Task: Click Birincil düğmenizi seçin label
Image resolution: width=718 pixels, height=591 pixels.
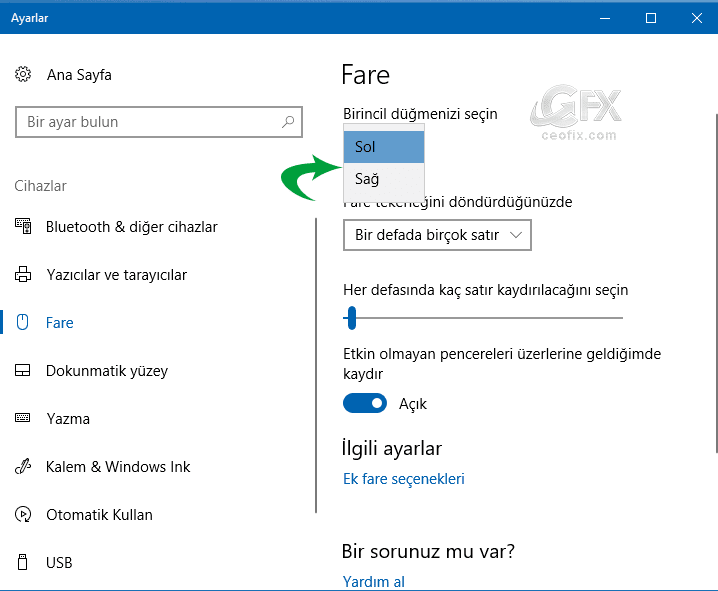Action: pyautogui.click(x=420, y=114)
